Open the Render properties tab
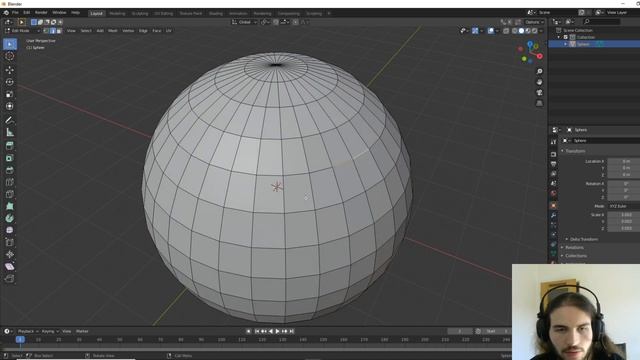 pyautogui.click(x=553, y=154)
